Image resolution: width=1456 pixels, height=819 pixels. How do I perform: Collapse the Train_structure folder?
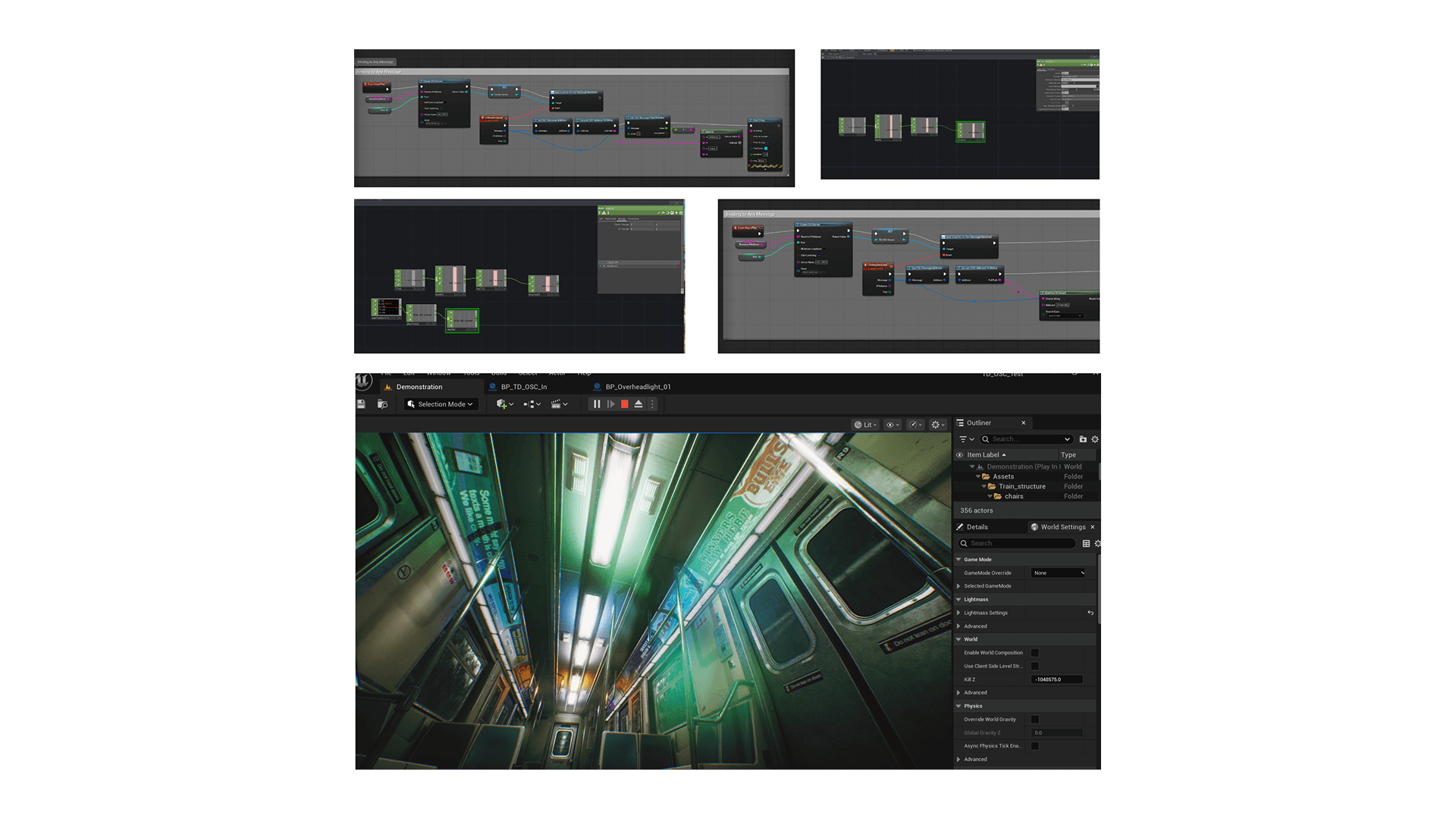[984, 487]
